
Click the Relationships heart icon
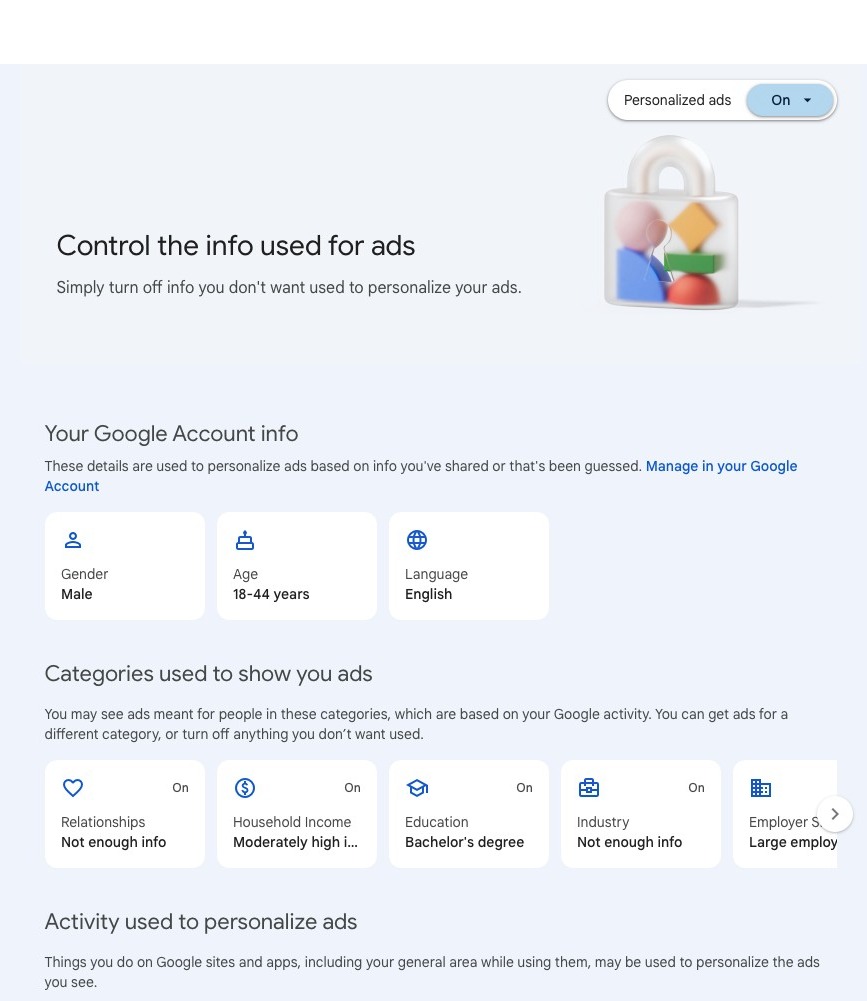coord(73,788)
